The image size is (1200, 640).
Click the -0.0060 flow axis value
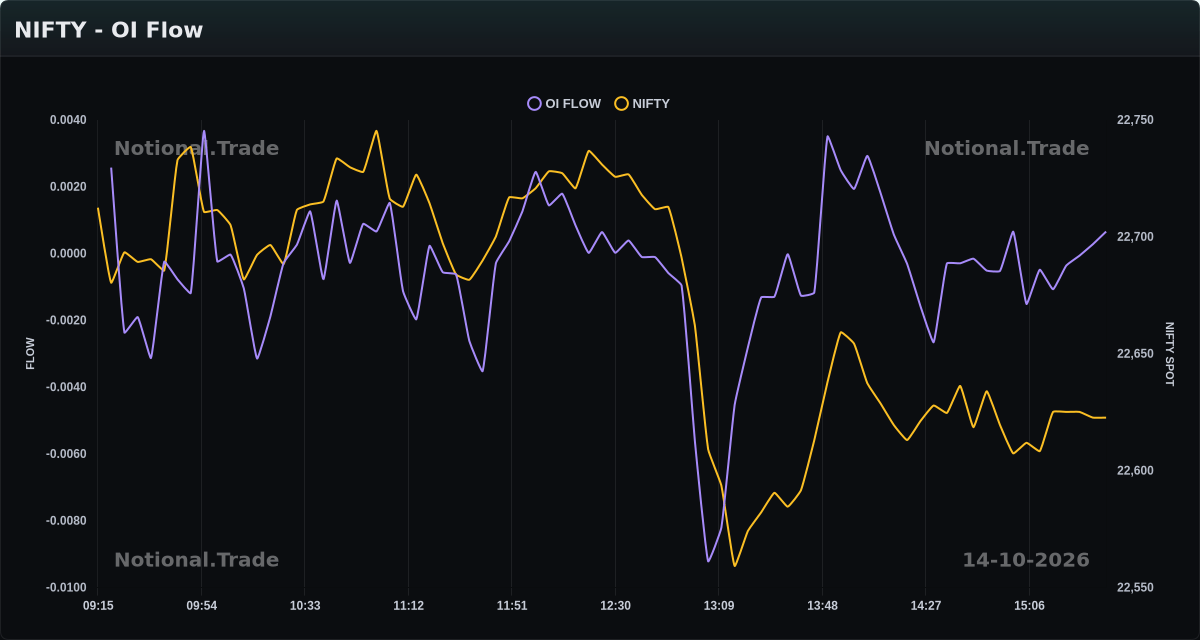point(66,454)
